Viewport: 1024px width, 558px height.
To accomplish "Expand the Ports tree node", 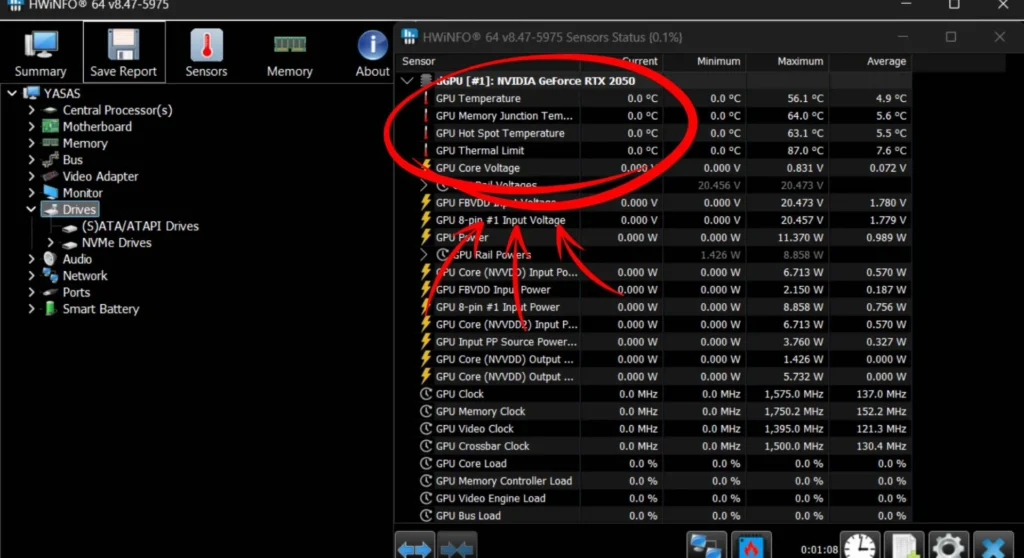I will 31,292.
